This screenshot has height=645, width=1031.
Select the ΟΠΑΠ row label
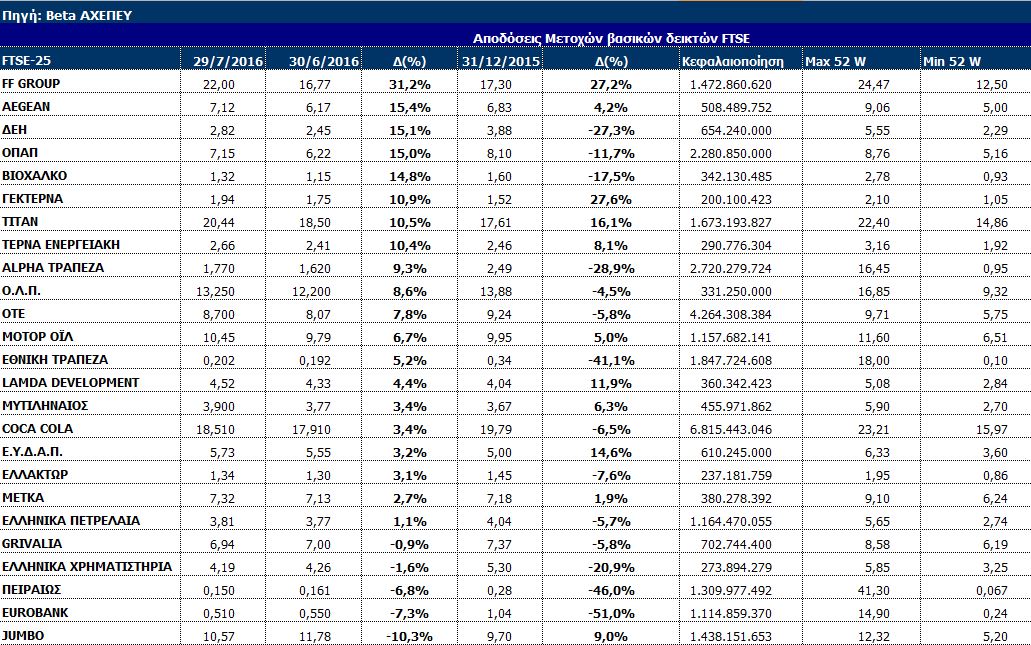pos(21,153)
